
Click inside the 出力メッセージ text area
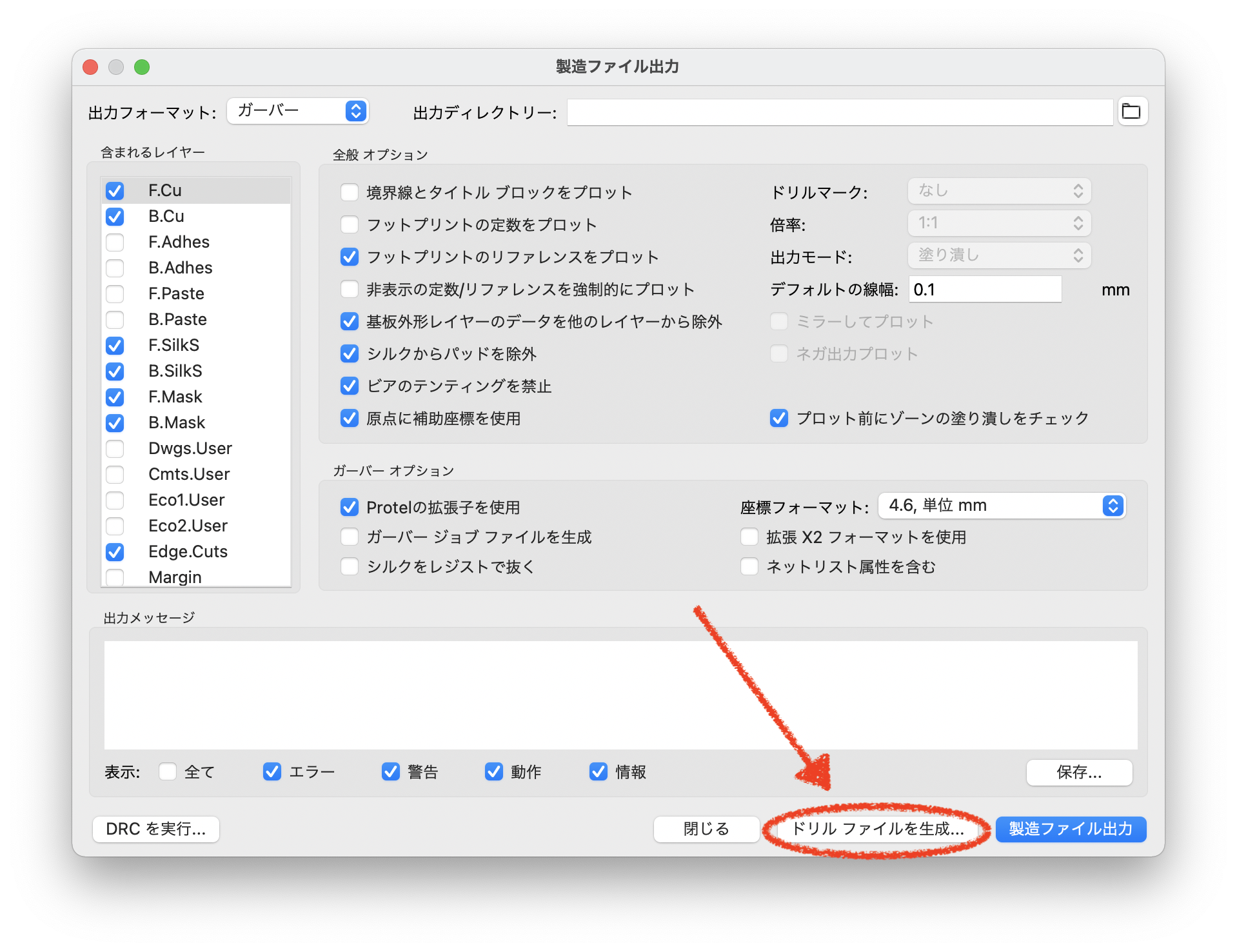(x=620, y=695)
